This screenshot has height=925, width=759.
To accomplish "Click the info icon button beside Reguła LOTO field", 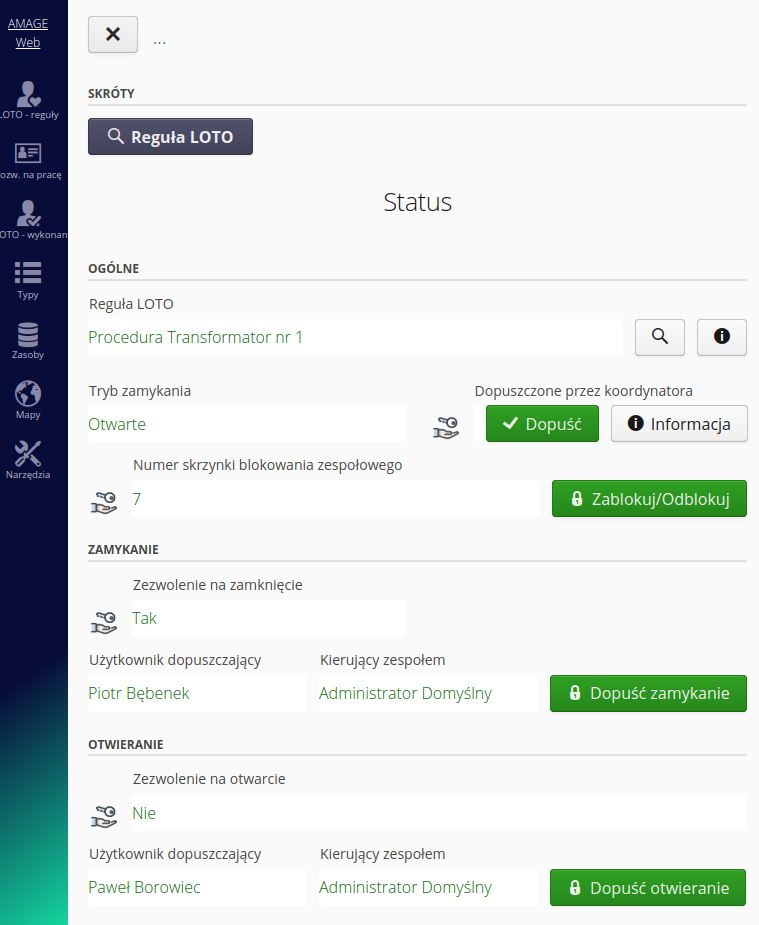I will (721, 337).
